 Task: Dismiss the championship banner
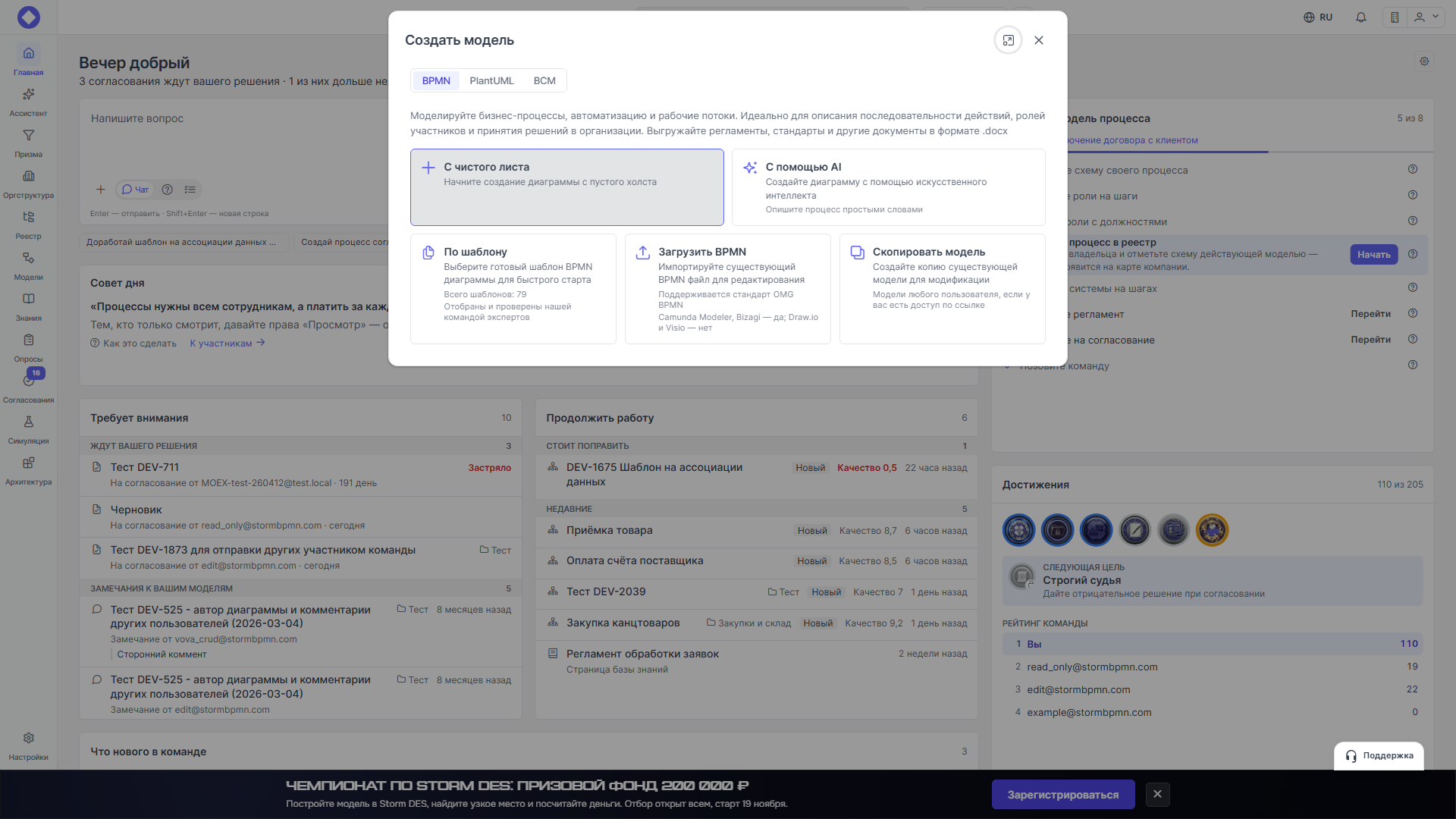coord(1157,795)
